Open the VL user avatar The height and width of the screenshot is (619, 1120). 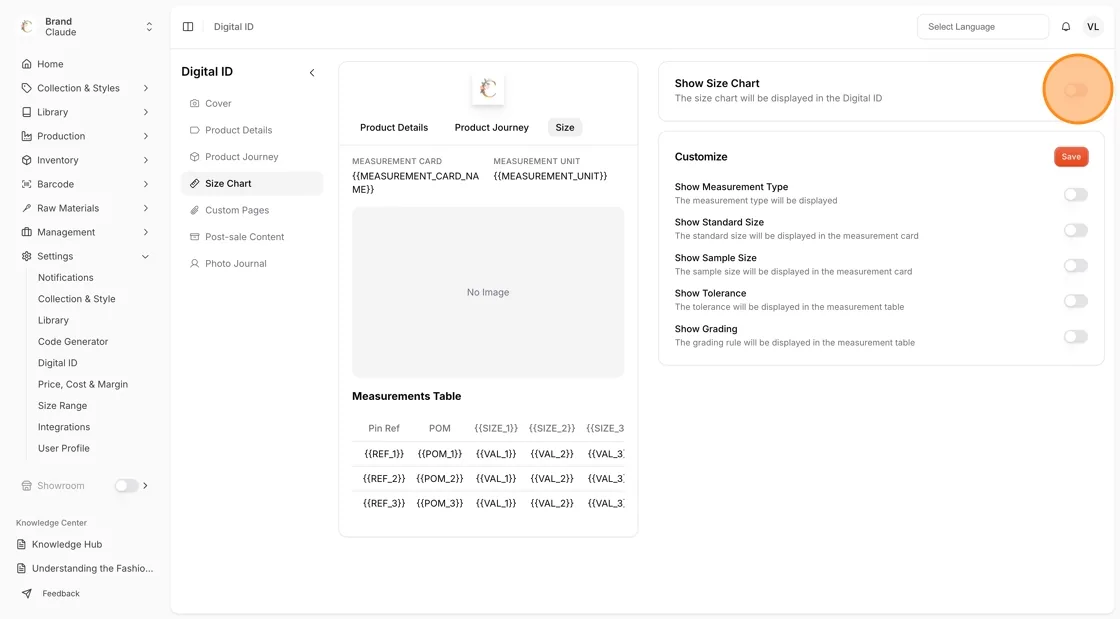click(x=1093, y=26)
